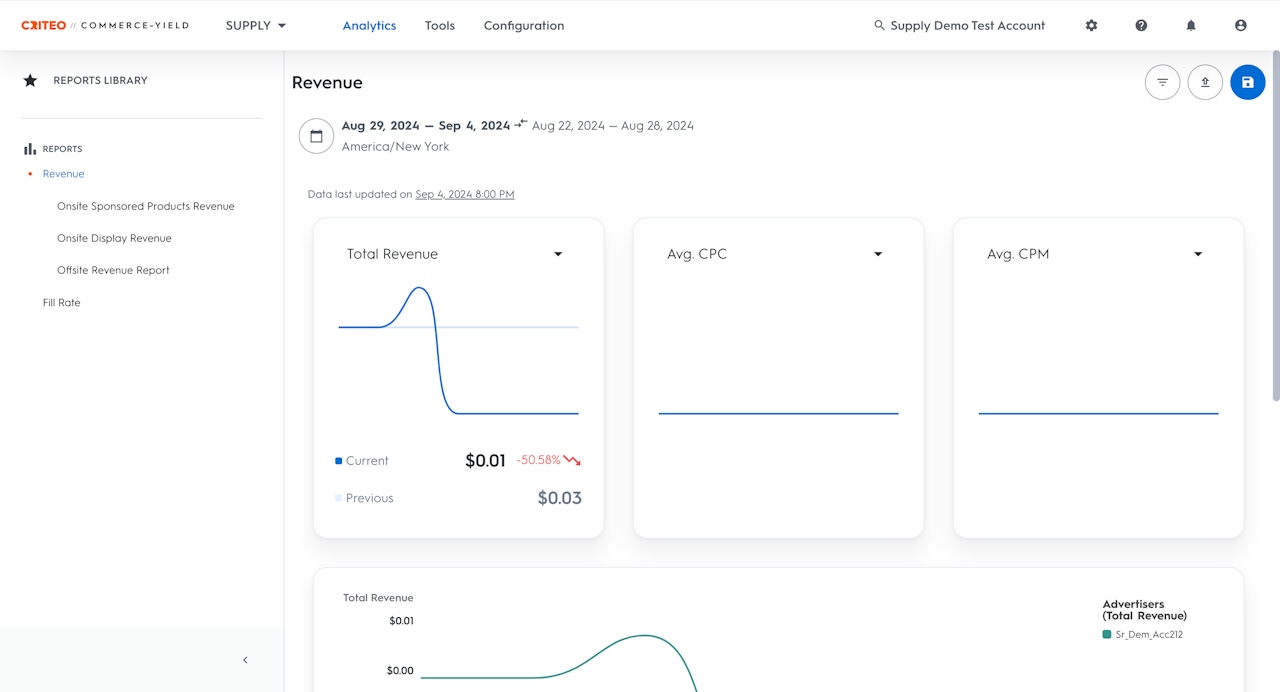
Task: Switch to the Tools tab
Action: (x=439, y=26)
